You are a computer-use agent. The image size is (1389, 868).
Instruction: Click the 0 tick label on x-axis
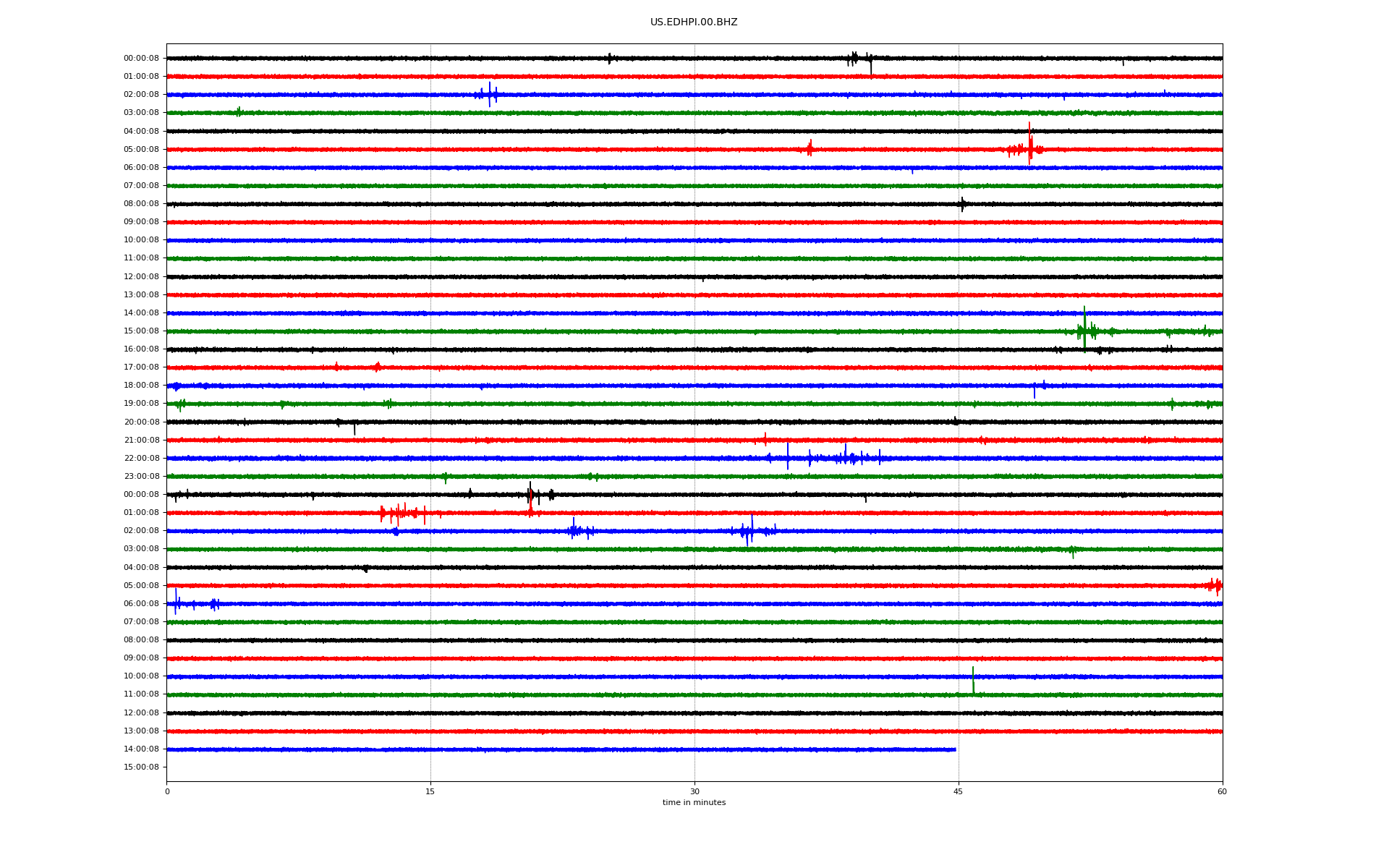pos(167,791)
